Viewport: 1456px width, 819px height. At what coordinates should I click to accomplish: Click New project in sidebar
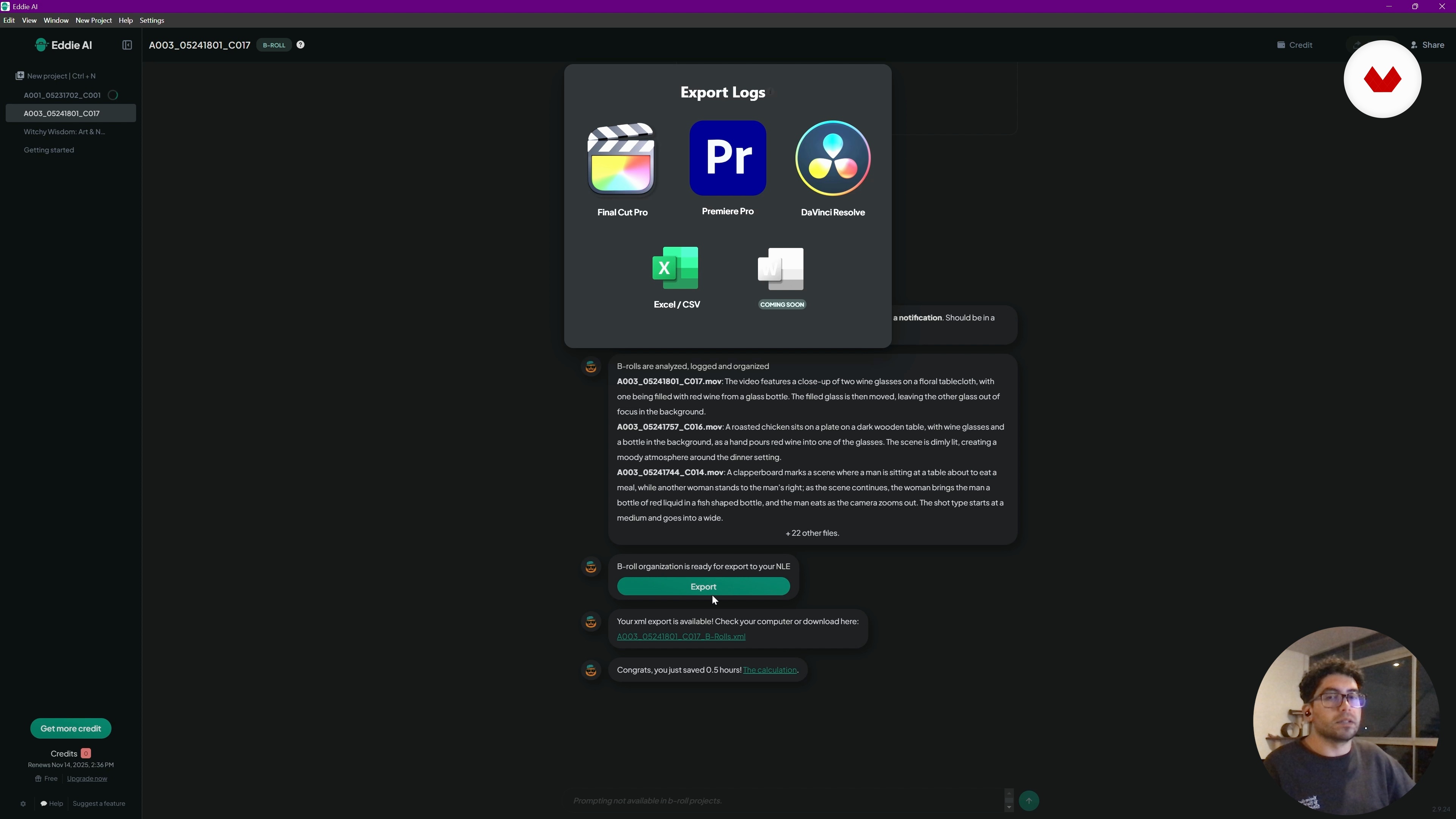(x=55, y=76)
